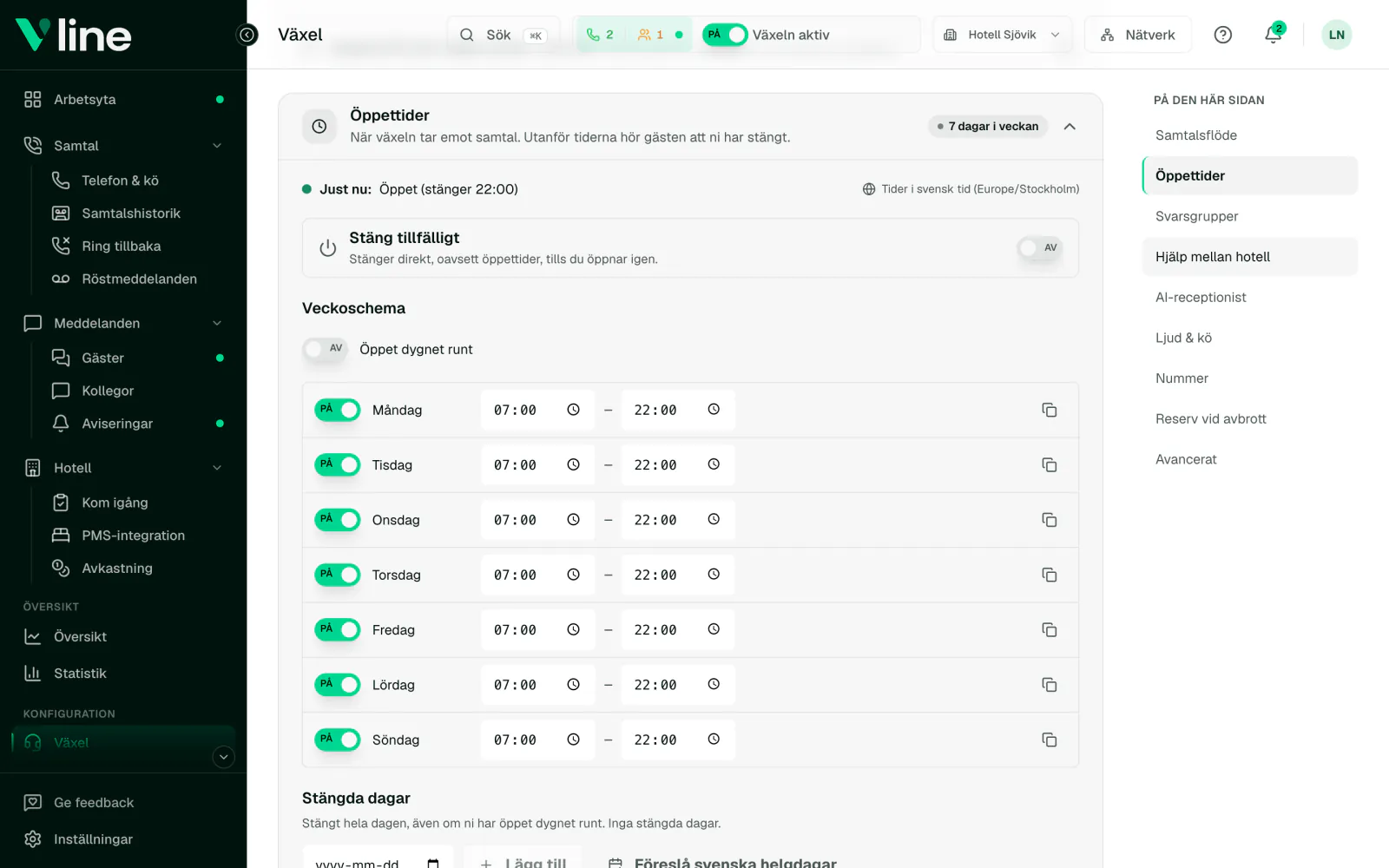Image resolution: width=1389 pixels, height=868 pixels.
Task: Open the Hotell Sjövik hotel selector
Action: (x=1002, y=35)
